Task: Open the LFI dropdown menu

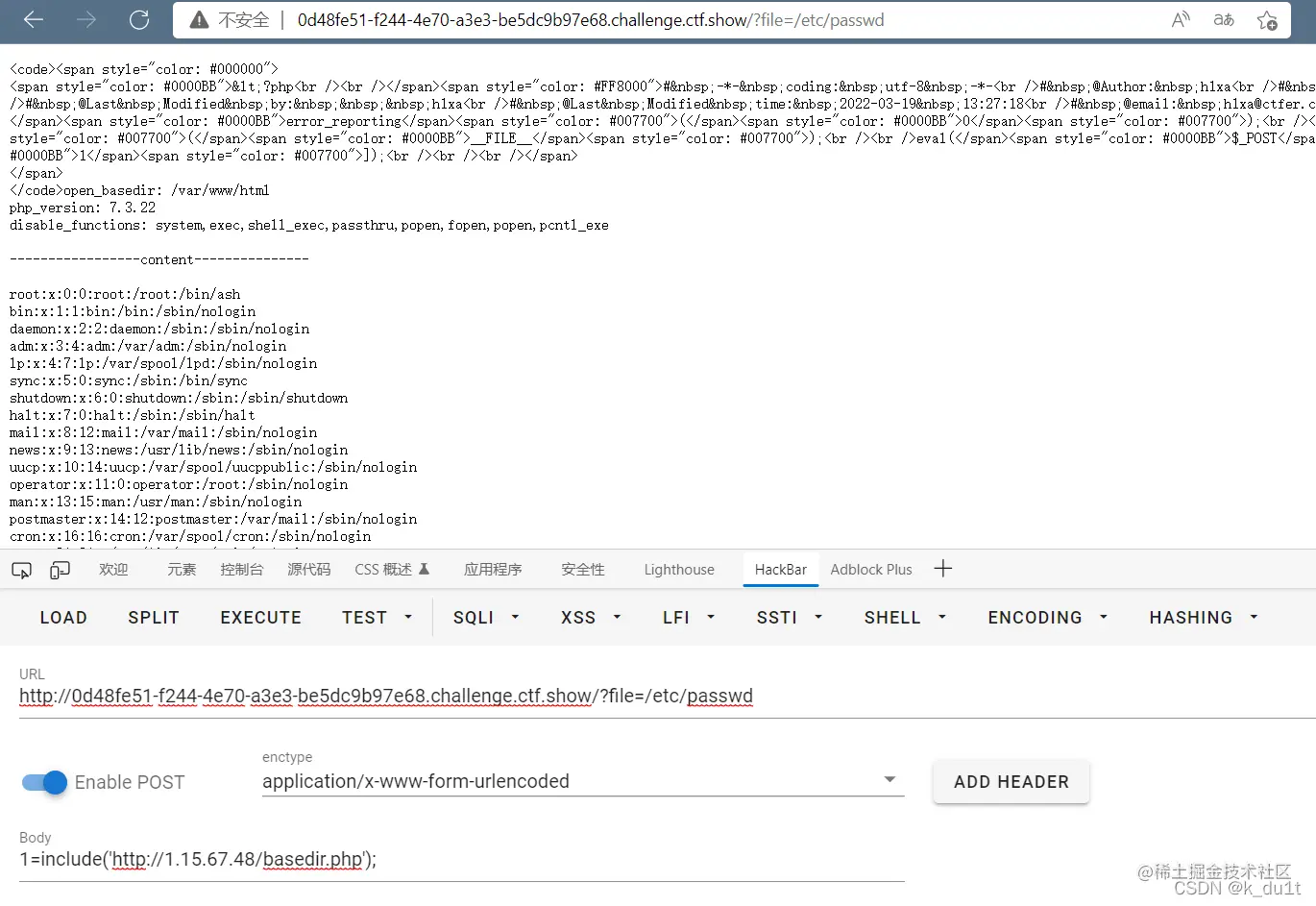Action: pos(688,618)
